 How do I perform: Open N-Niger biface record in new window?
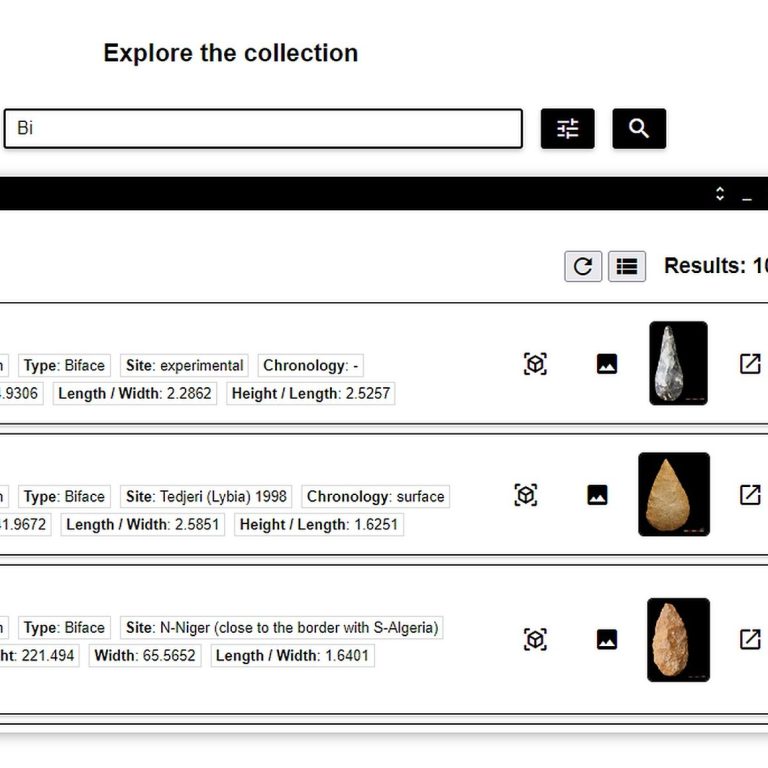pyautogui.click(x=749, y=639)
